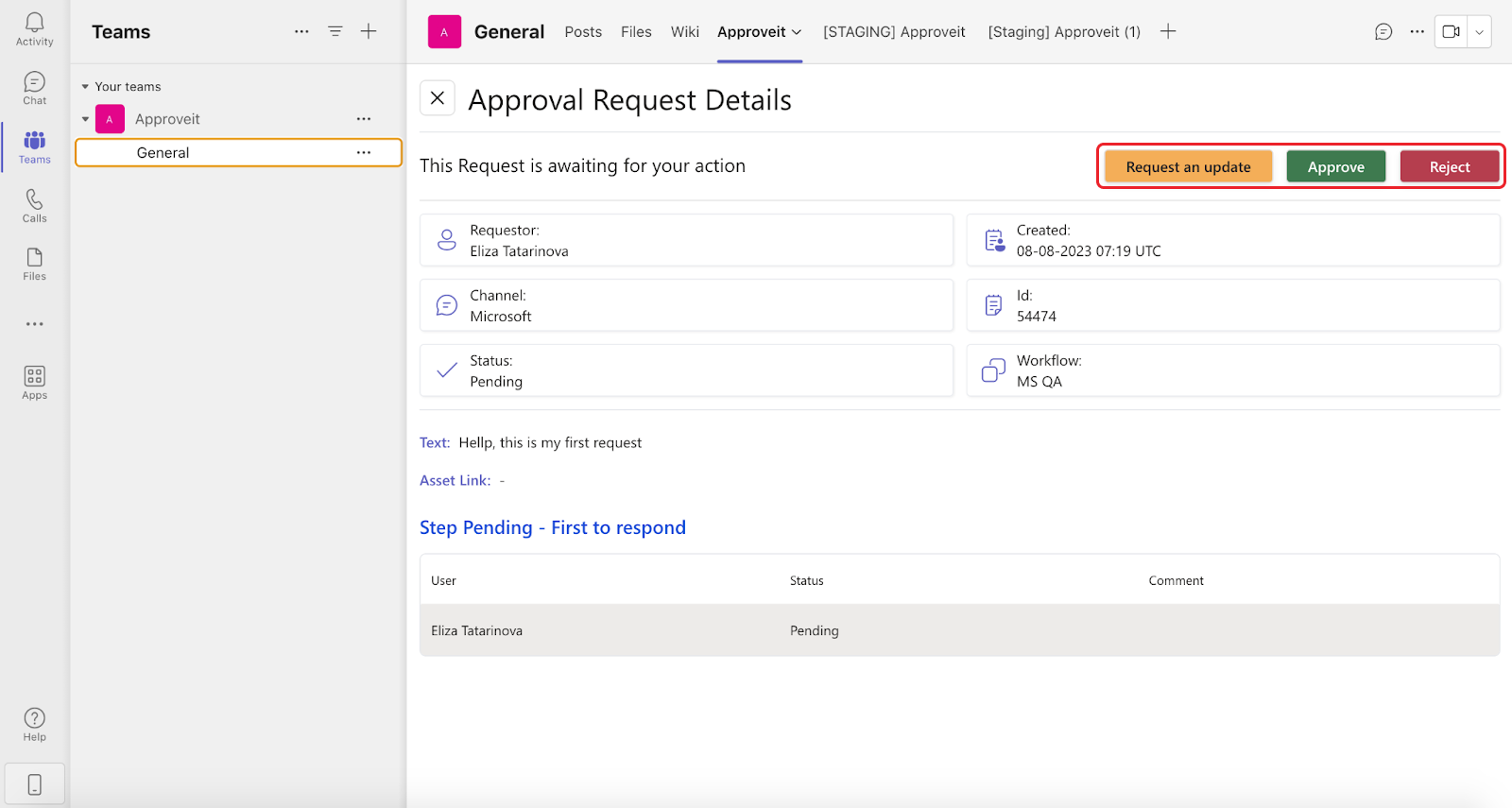Viewport: 1512px width, 808px height.
Task: Click the filter teams icon
Action: tap(335, 31)
